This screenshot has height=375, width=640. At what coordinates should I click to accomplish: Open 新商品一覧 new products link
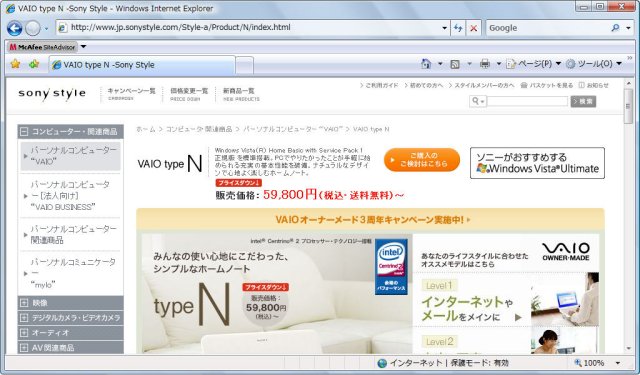pos(241,93)
